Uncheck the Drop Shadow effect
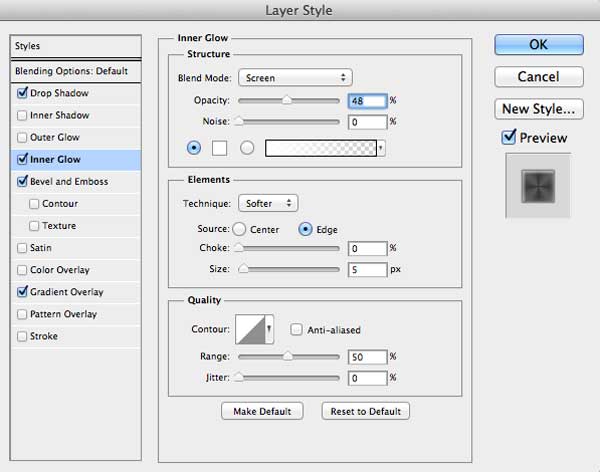600x472 pixels. [x=22, y=93]
